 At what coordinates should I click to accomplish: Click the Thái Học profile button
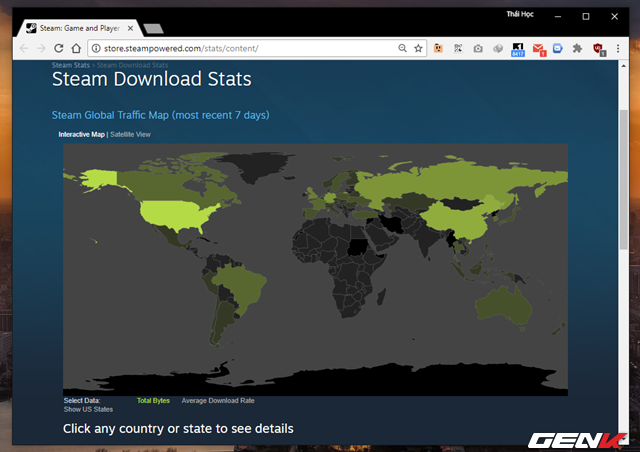click(x=520, y=14)
